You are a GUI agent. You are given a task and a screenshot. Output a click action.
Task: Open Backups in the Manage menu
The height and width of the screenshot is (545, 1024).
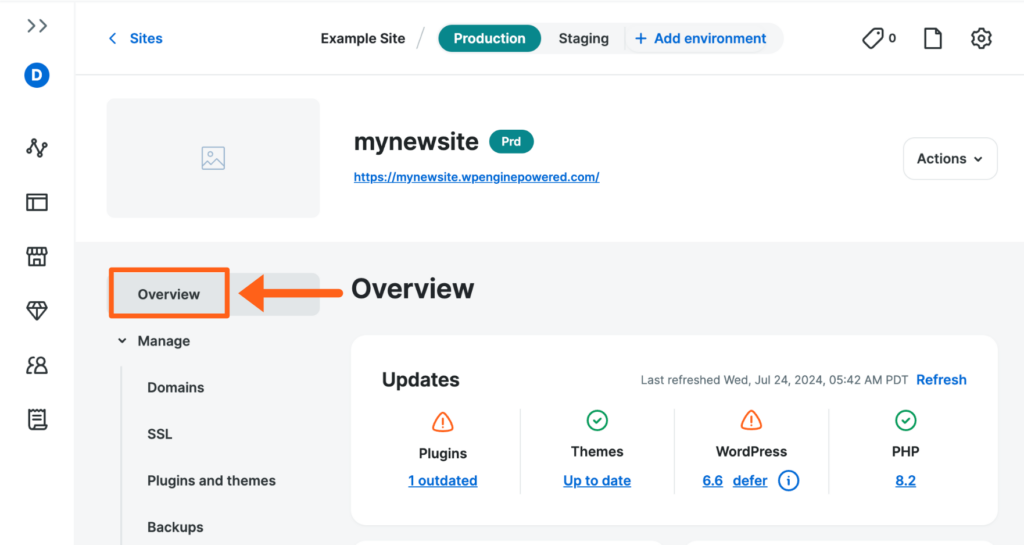175,527
